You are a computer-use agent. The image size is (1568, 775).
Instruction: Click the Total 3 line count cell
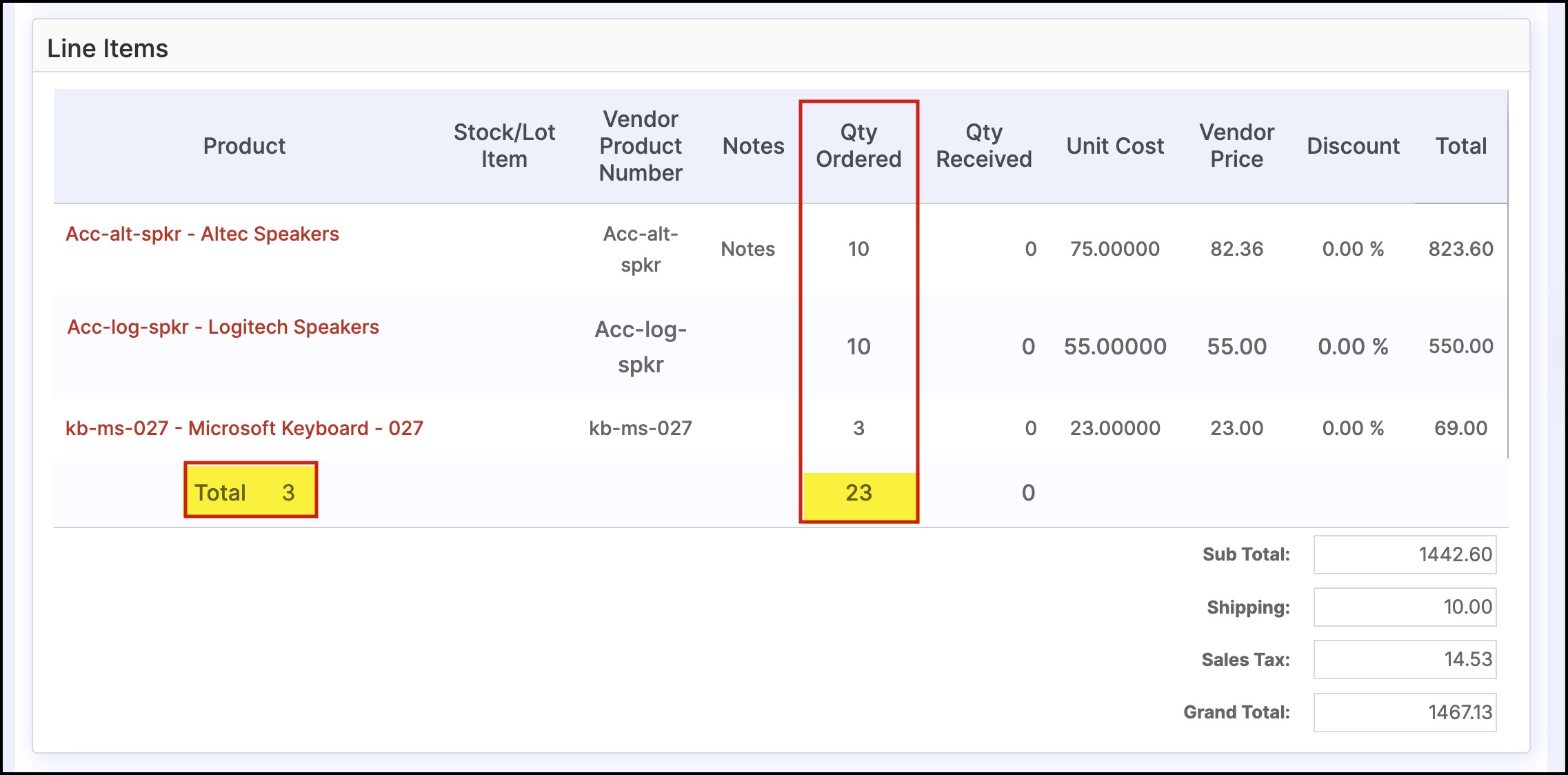click(250, 490)
